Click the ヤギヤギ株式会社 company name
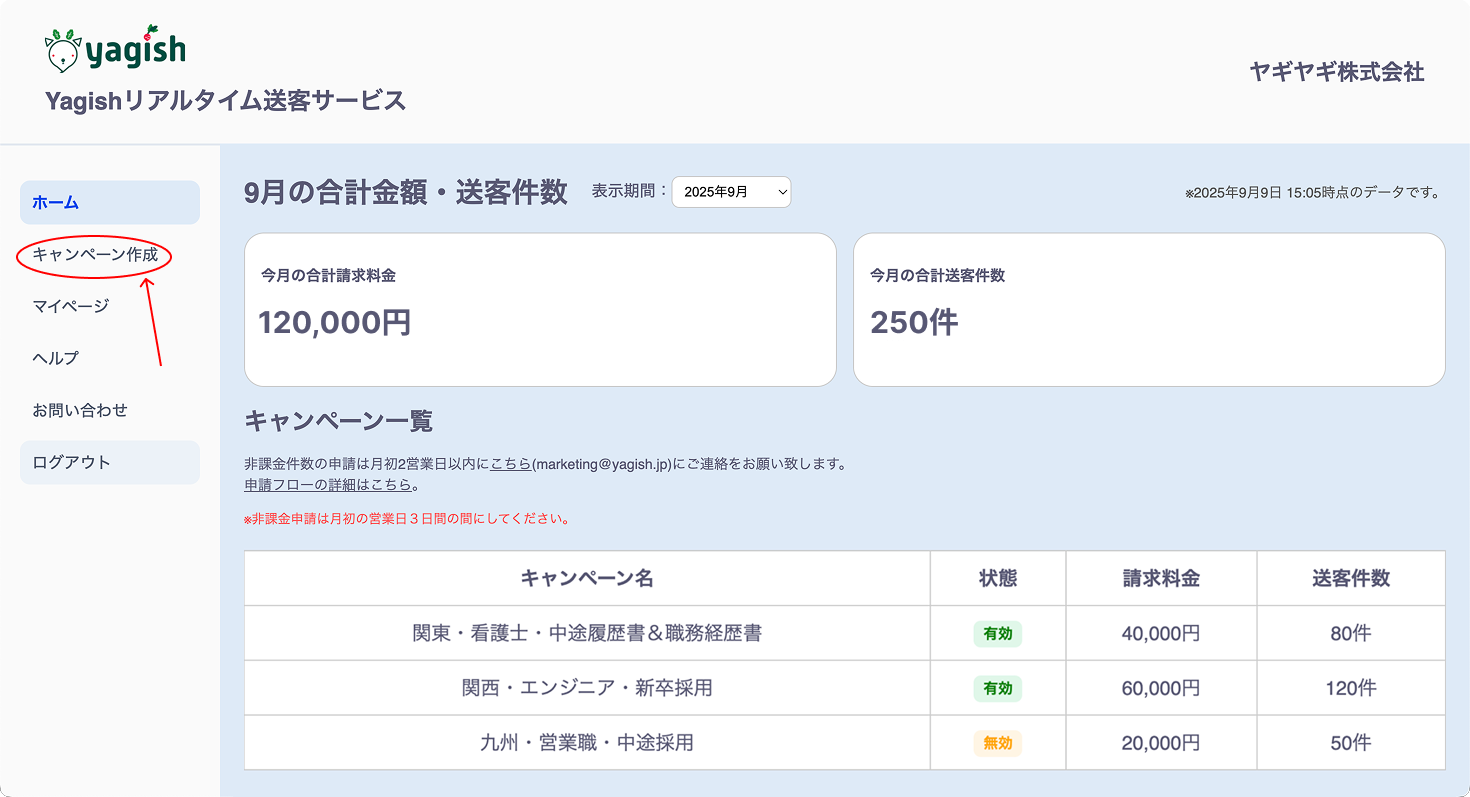 point(1336,72)
